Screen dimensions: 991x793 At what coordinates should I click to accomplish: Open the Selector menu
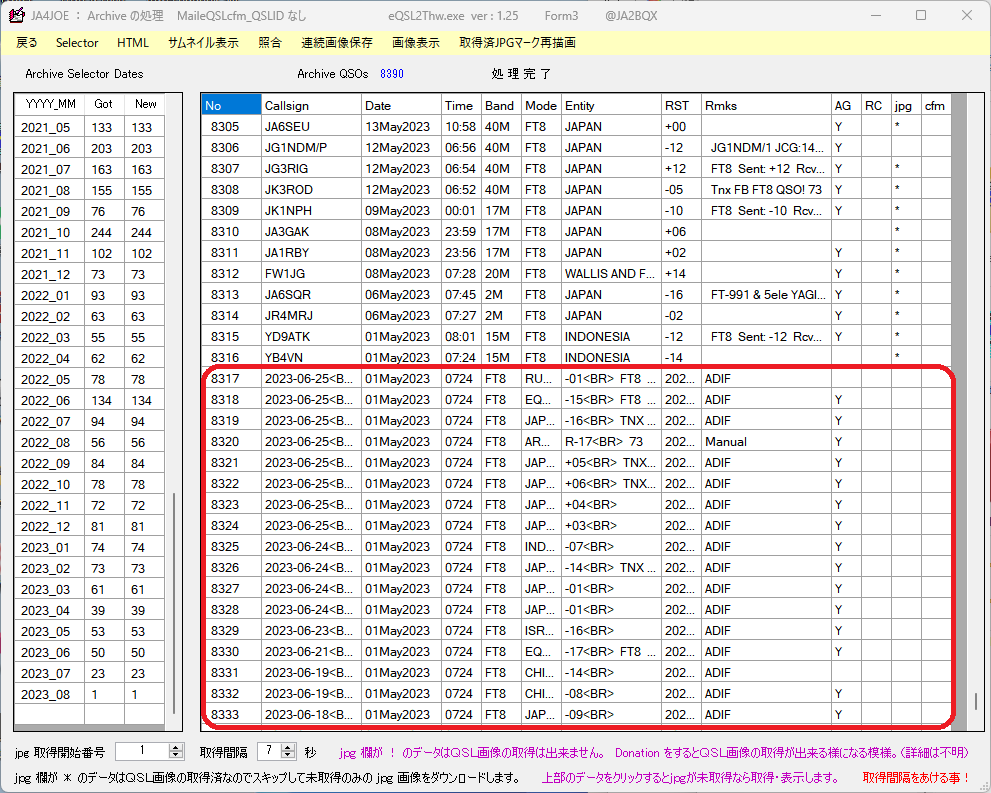pyautogui.click(x=77, y=43)
